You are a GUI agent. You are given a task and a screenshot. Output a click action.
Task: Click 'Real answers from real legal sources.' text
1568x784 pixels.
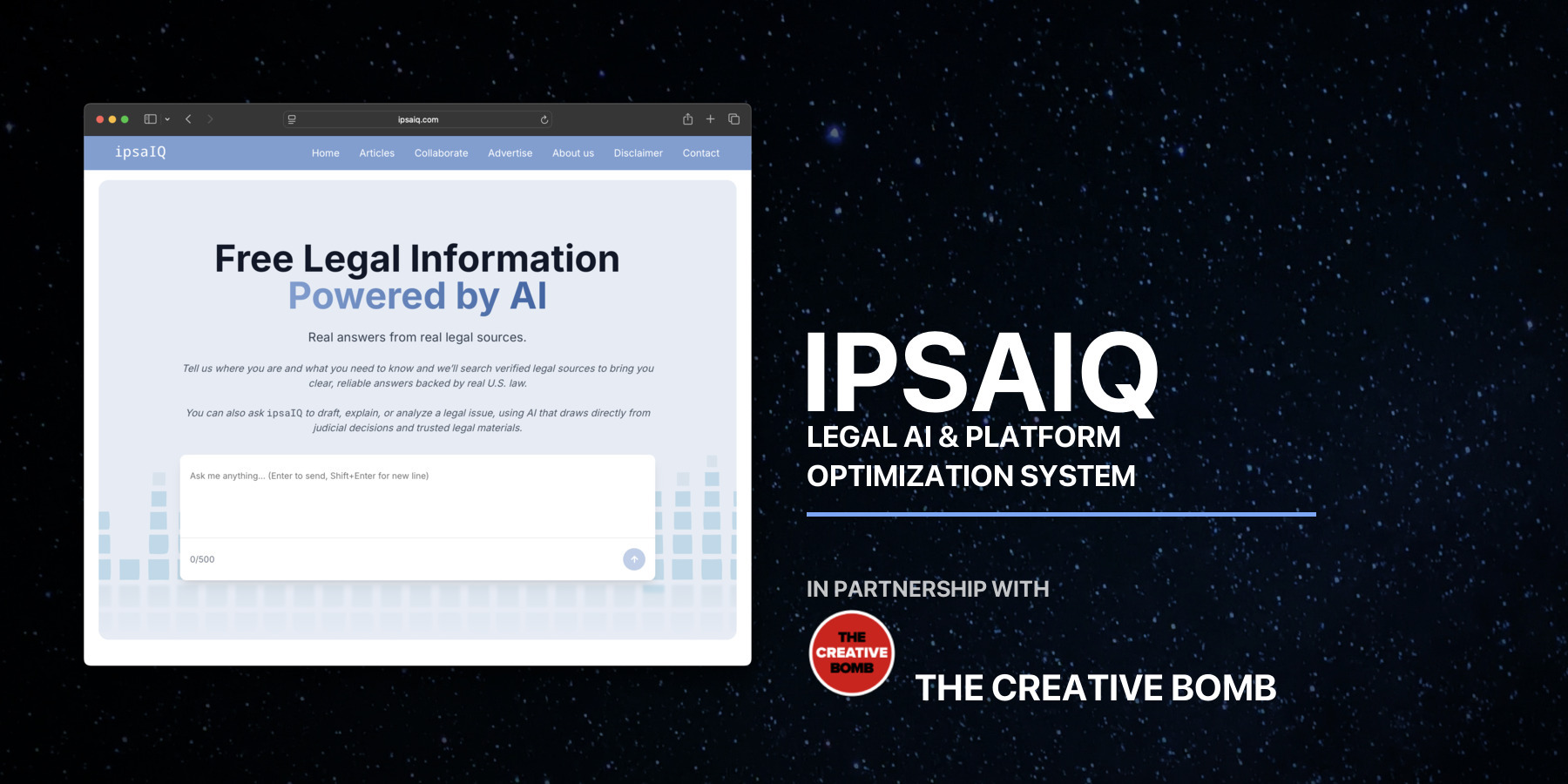(417, 337)
